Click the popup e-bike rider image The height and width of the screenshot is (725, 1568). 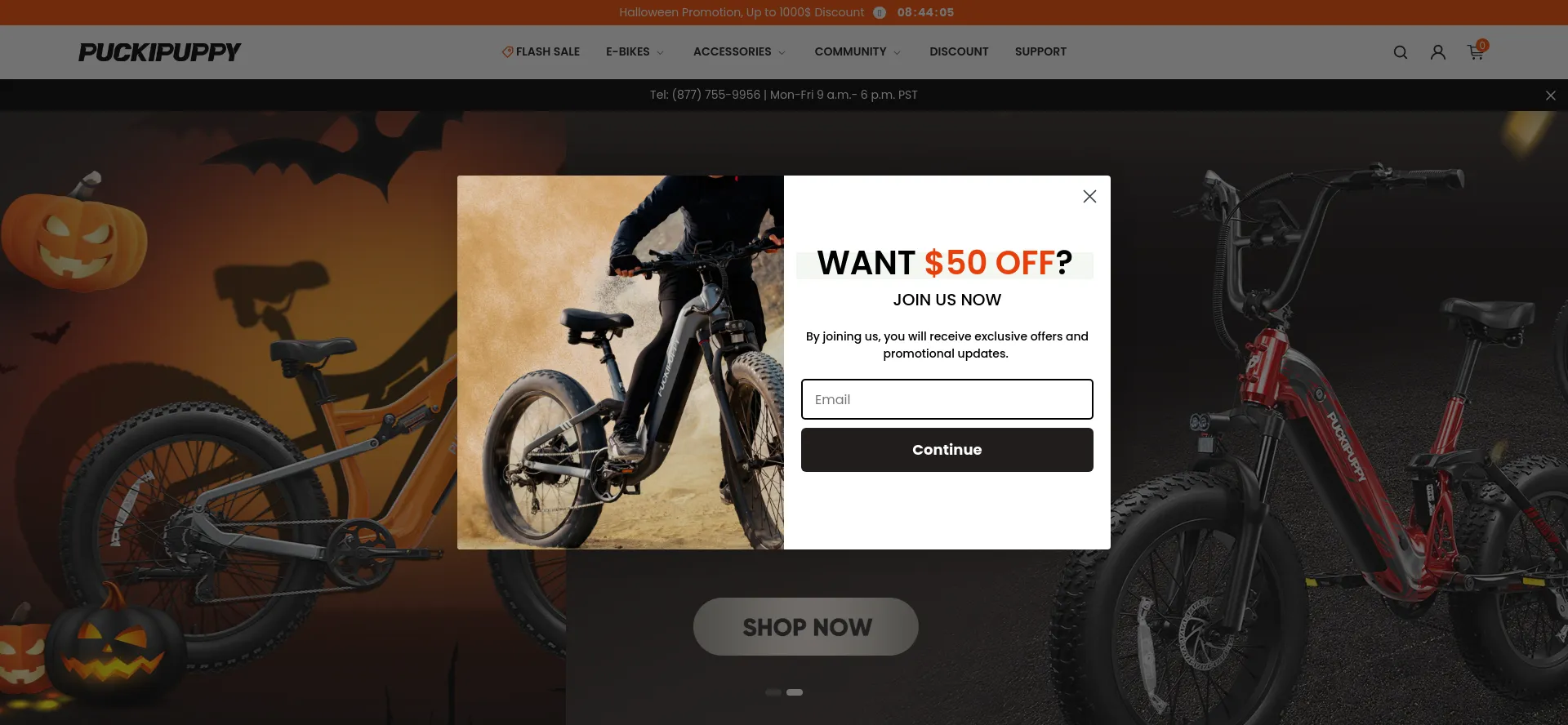[x=621, y=362]
